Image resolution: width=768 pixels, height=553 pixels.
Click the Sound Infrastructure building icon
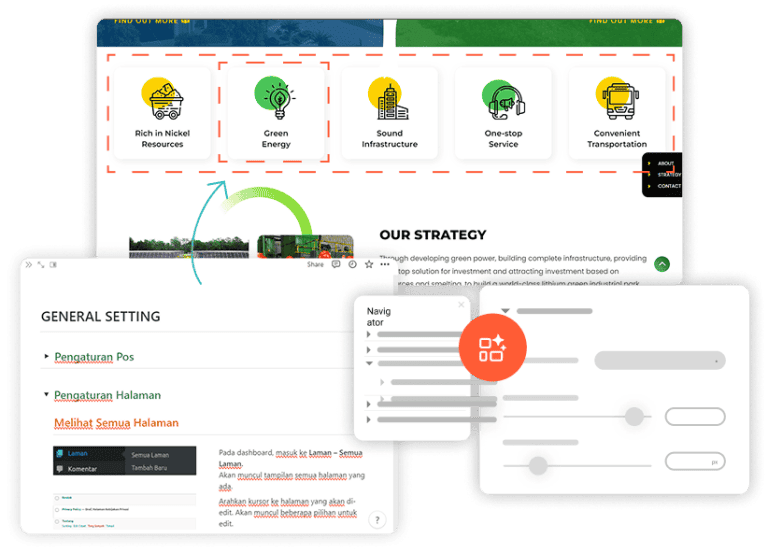[x=389, y=97]
